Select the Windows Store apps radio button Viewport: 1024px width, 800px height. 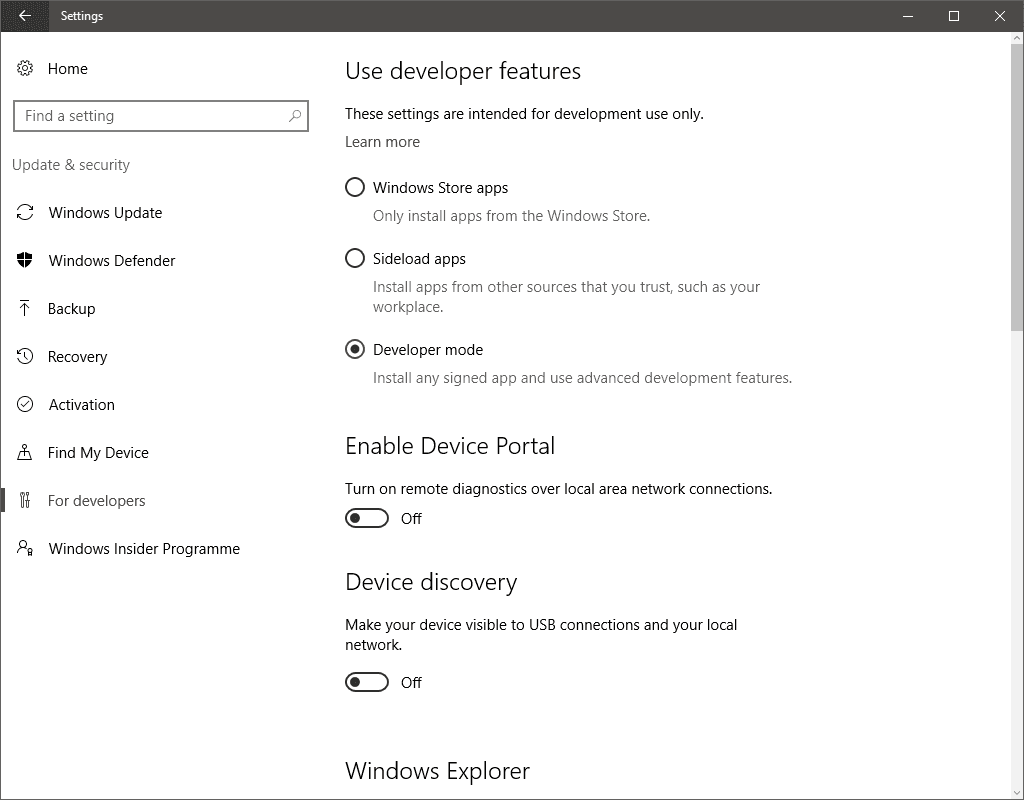point(355,188)
